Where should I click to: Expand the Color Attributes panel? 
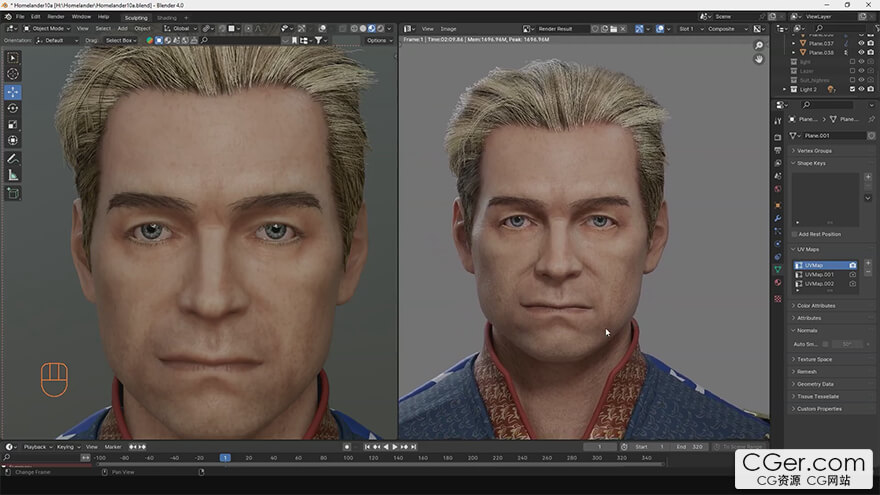pyautogui.click(x=816, y=305)
